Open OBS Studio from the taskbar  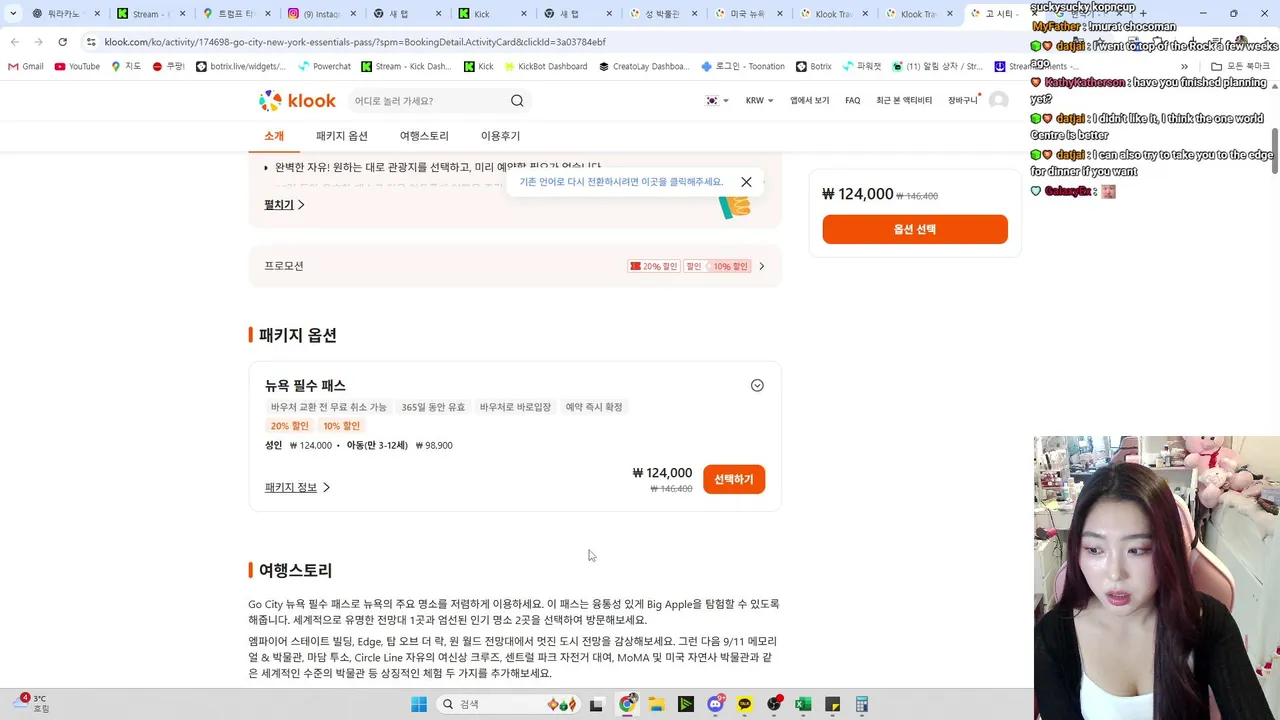click(774, 704)
